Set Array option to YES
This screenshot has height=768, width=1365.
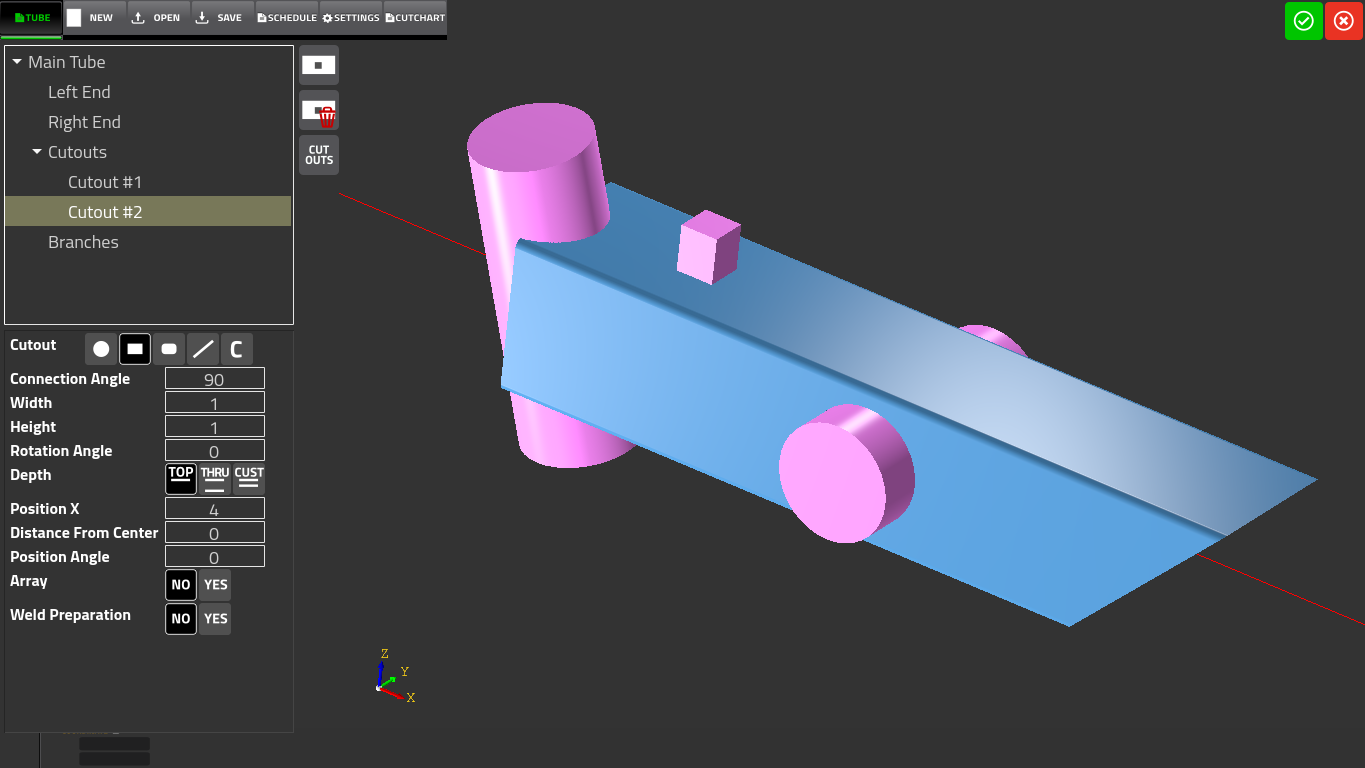coord(215,585)
